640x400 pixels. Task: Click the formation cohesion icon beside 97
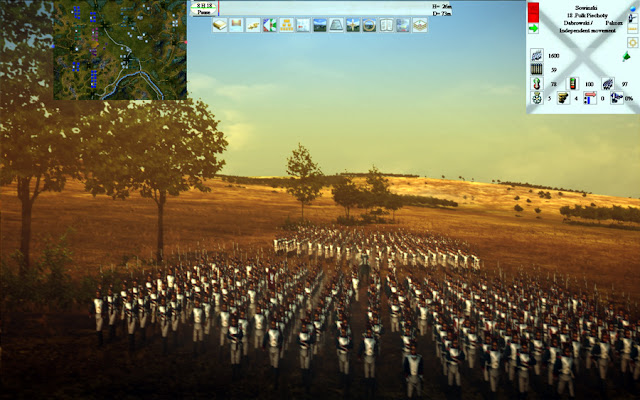(x=608, y=84)
